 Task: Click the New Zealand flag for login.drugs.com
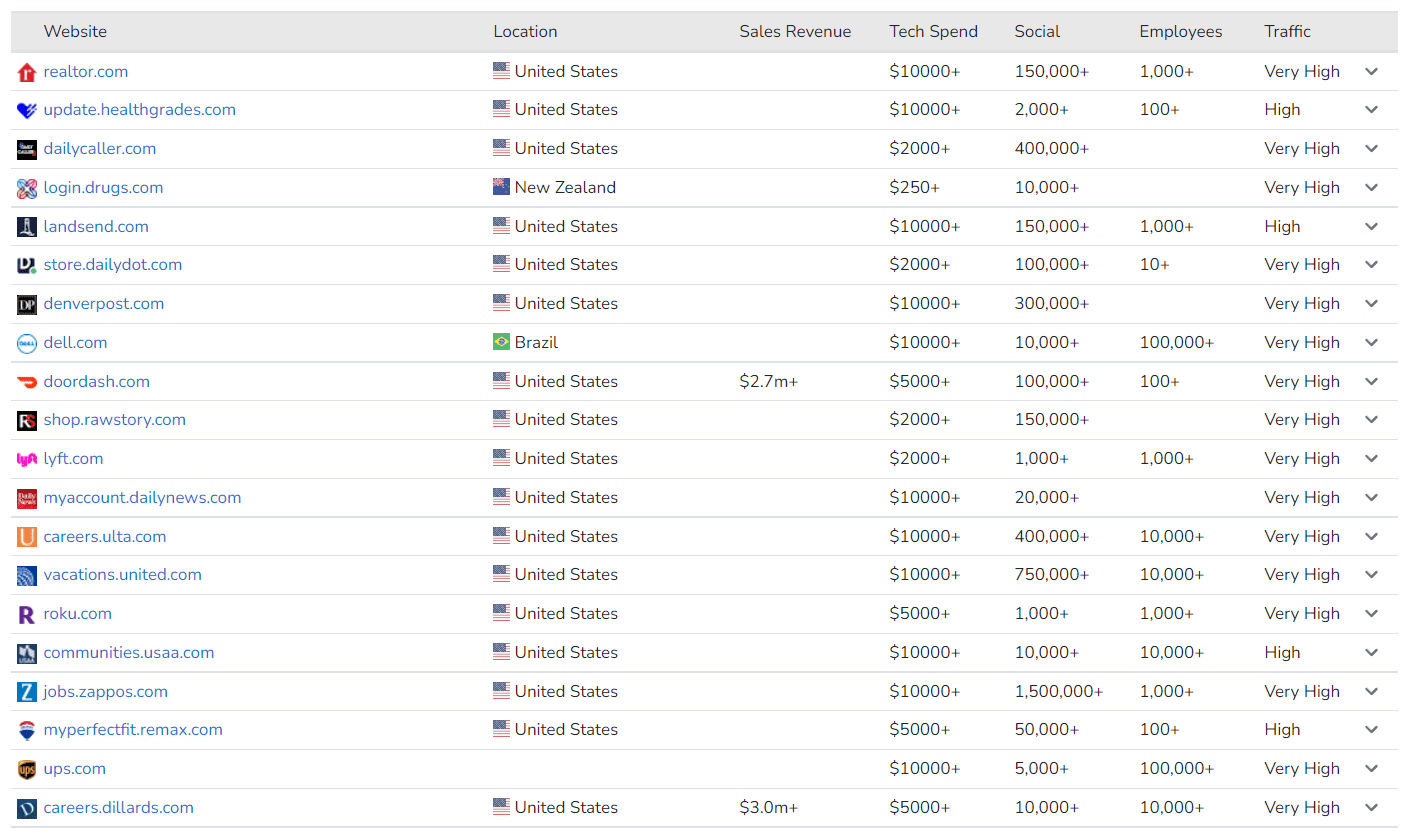(x=501, y=187)
